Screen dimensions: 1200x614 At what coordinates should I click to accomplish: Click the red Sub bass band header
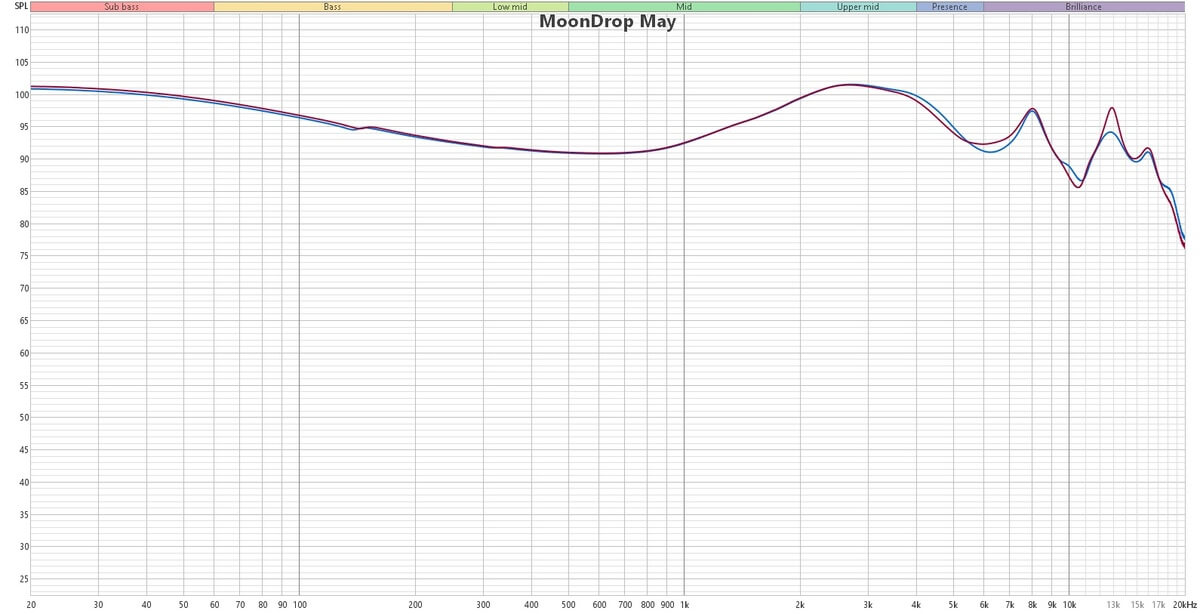point(120,6)
